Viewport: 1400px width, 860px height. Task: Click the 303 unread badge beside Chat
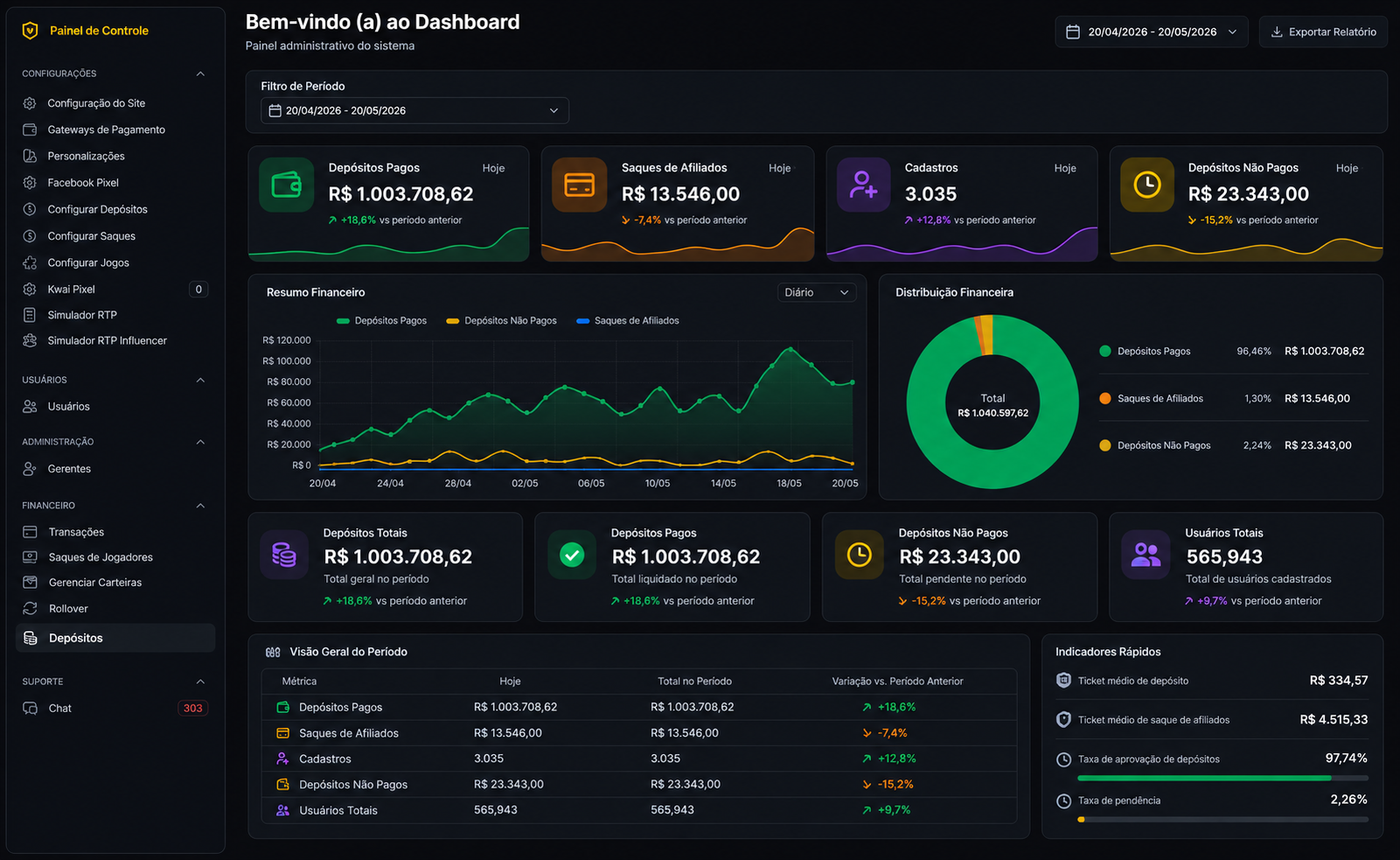[193, 709]
